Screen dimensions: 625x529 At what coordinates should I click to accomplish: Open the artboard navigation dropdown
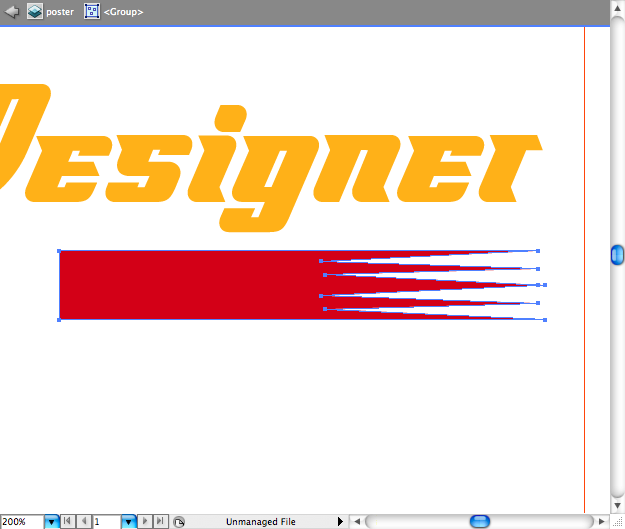(x=128, y=521)
